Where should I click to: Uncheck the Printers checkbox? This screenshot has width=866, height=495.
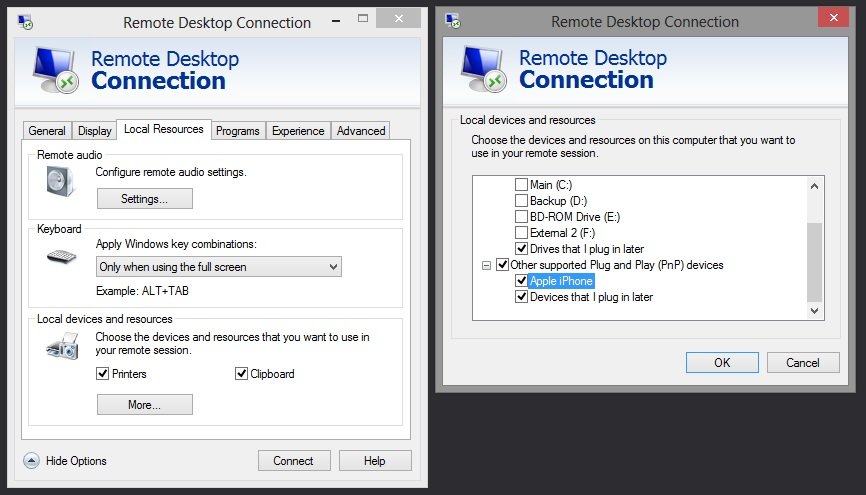(x=102, y=374)
